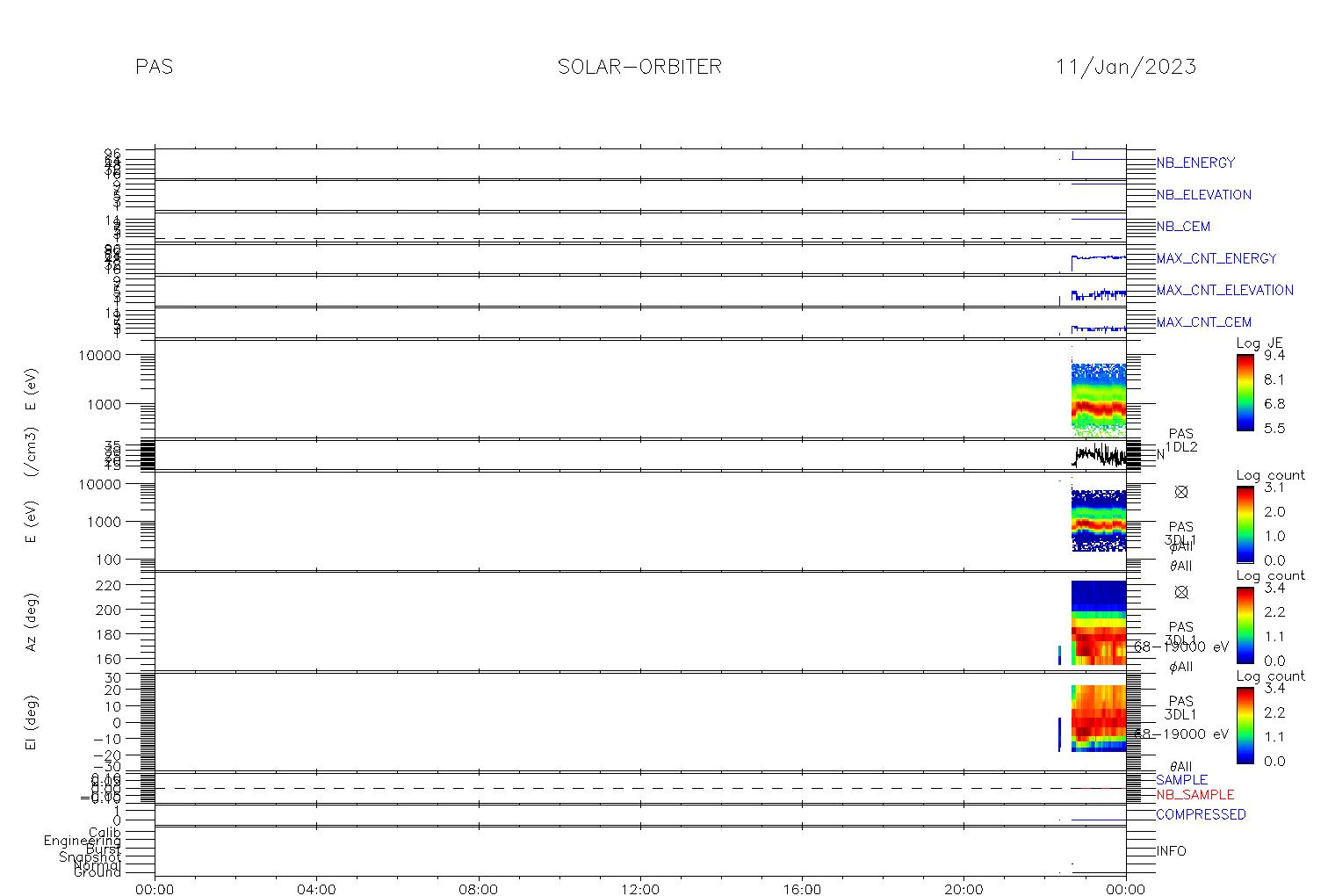The height and width of the screenshot is (896, 1328).
Task: Click the COMPRESSED label
Action: 1201,814
